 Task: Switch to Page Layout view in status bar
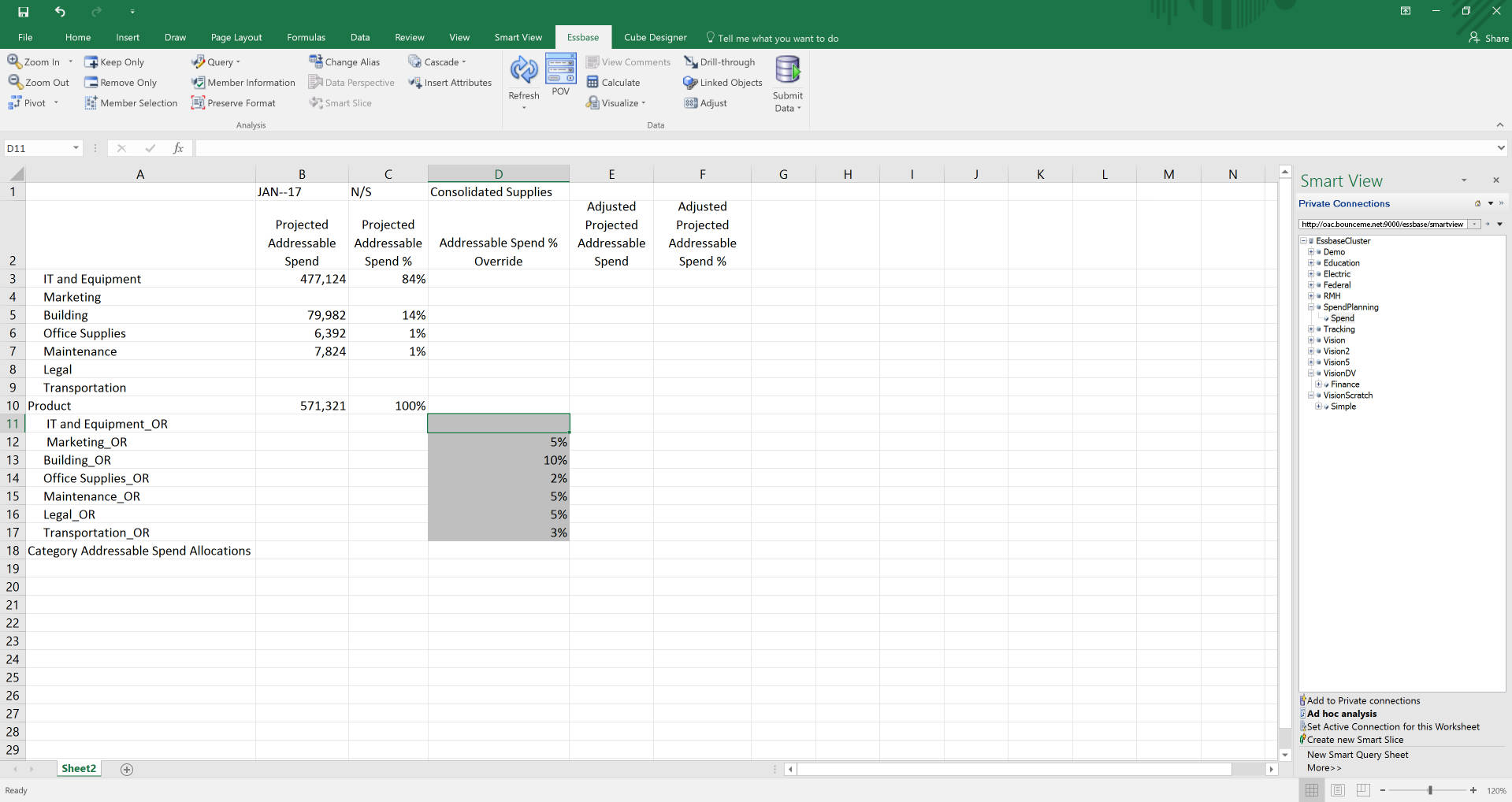tap(1336, 790)
